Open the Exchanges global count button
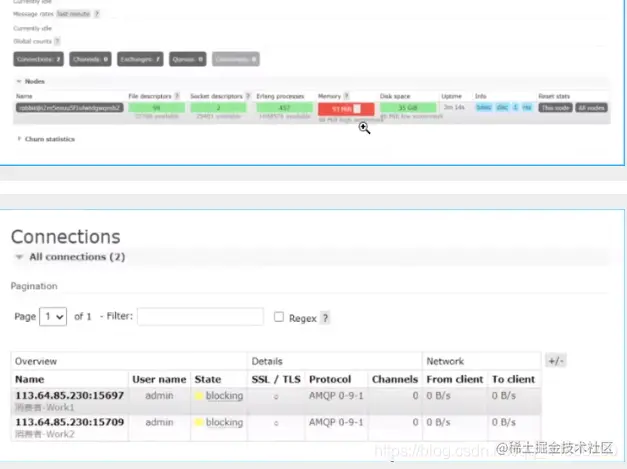 click(x=140, y=59)
